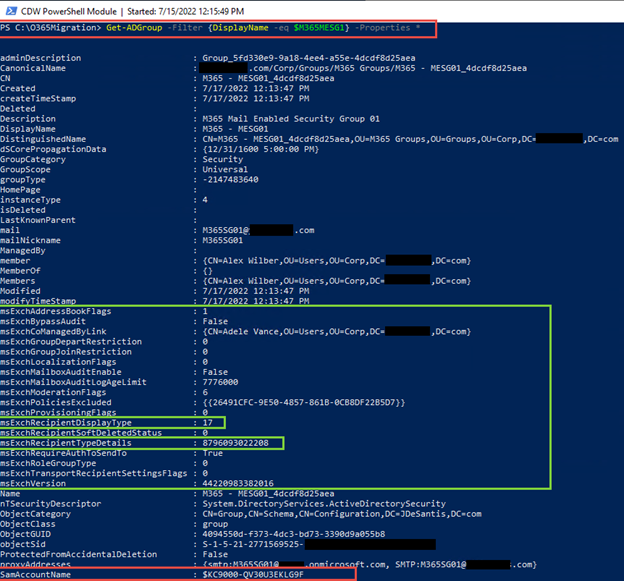Click msExchRoleGroupType label
Image resolution: width=624 pixels, height=581 pixels.
tap(48, 464)
